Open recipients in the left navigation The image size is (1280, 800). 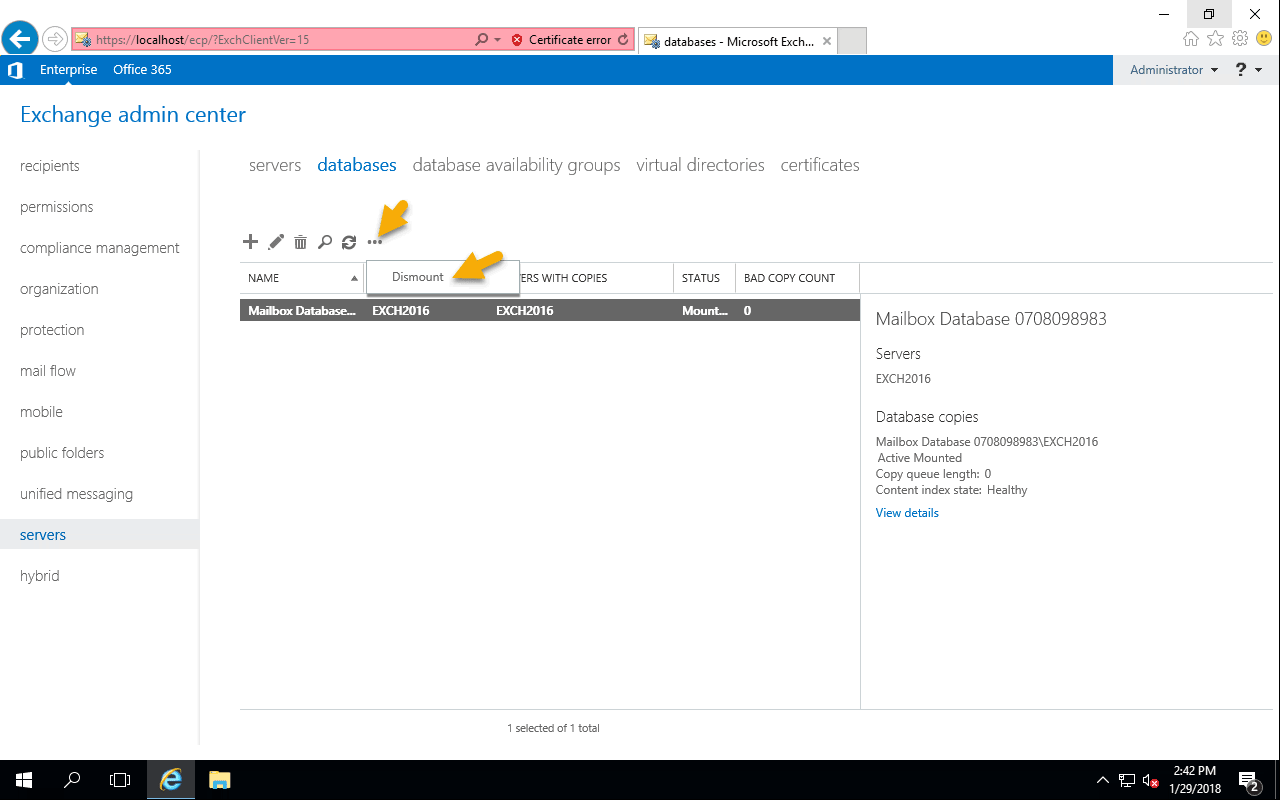[x=50, y=166]
